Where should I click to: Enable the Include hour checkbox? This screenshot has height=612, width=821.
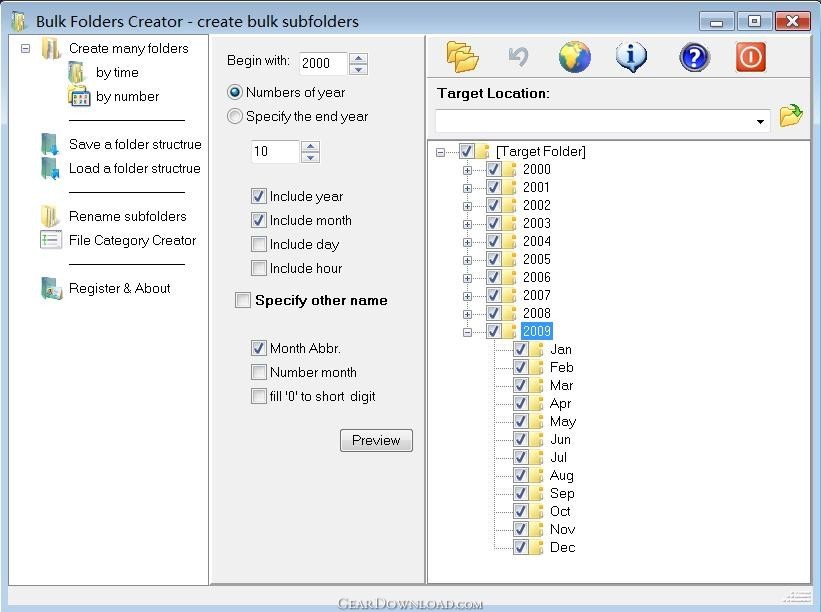(259, 269)
